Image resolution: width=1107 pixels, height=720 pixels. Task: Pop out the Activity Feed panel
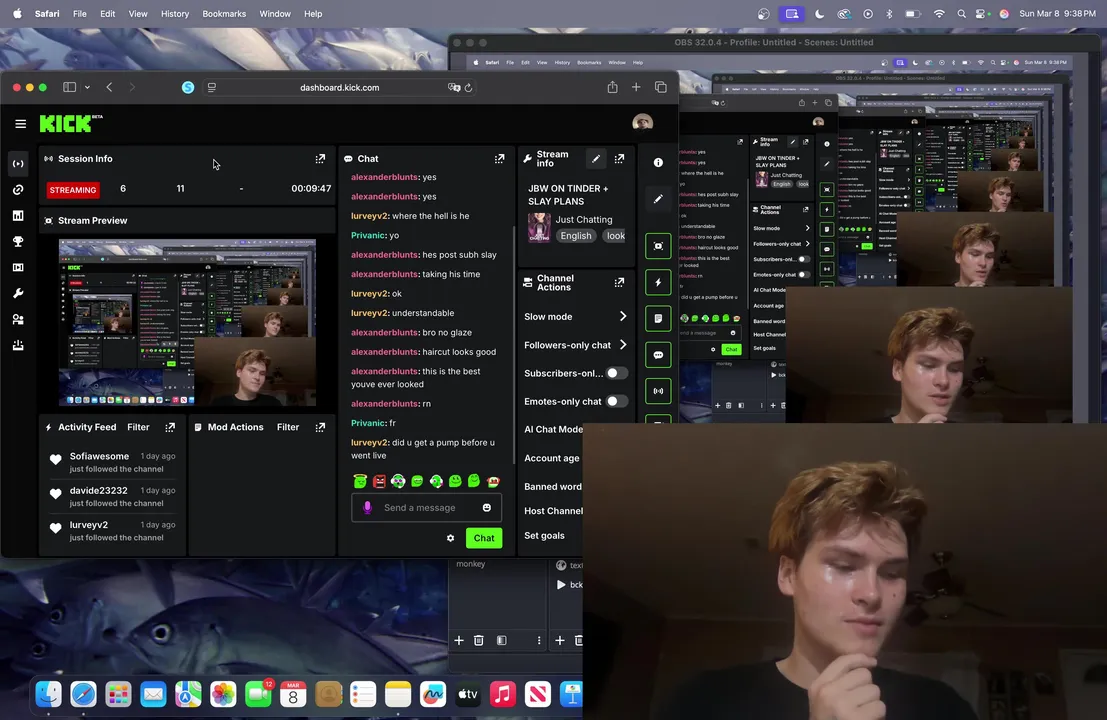[170, 427]
